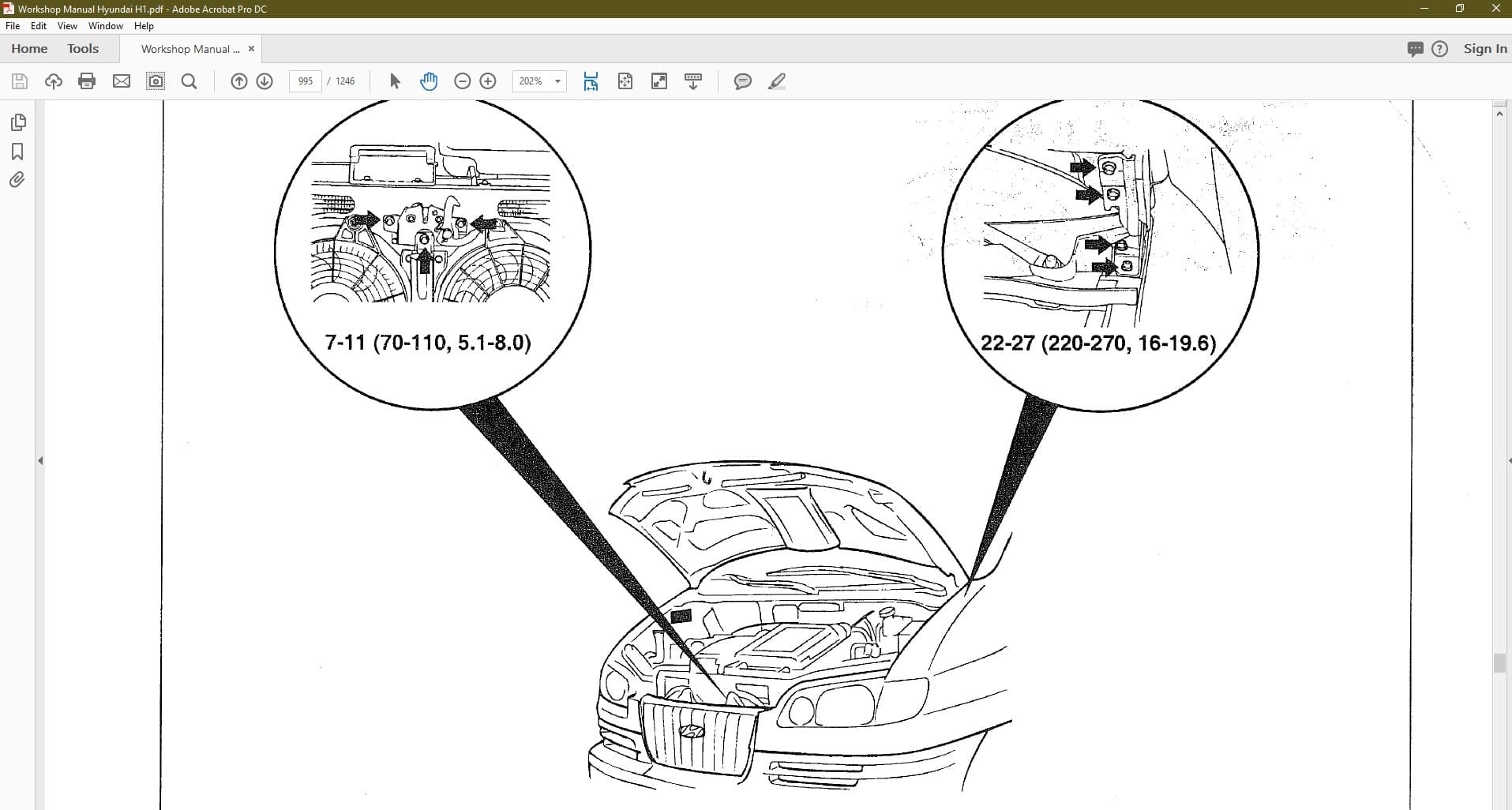Open the help question mark icon
Screen dimensions: 1512x810
click(1440, 49)
